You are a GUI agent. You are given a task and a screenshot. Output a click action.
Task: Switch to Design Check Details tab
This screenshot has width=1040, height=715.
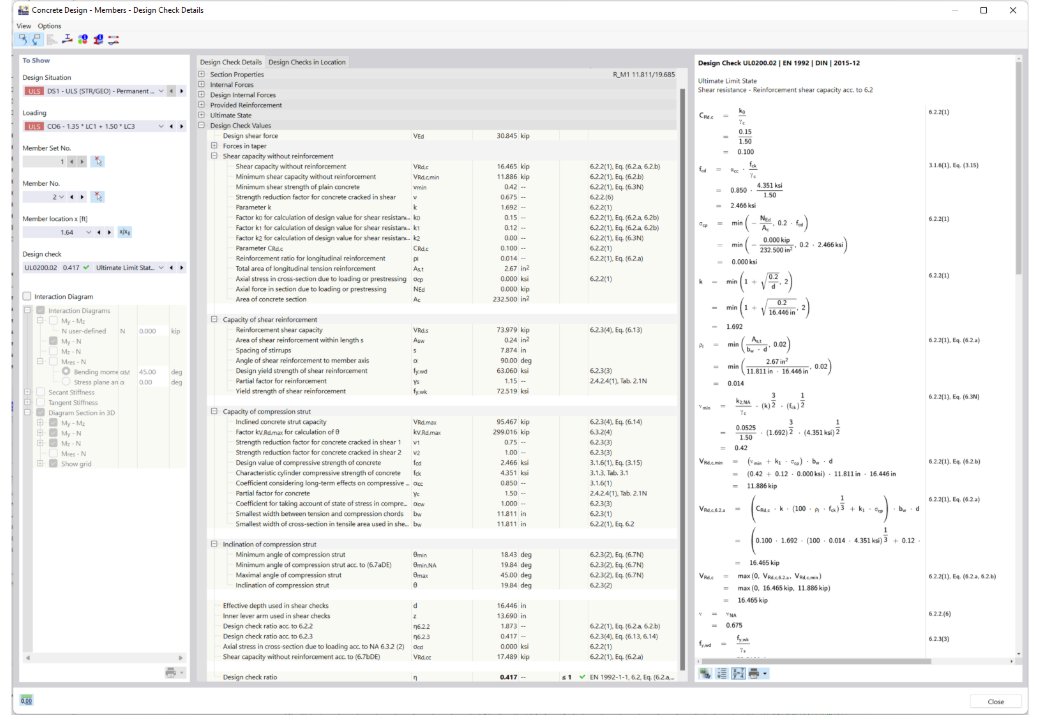(231, 62)
